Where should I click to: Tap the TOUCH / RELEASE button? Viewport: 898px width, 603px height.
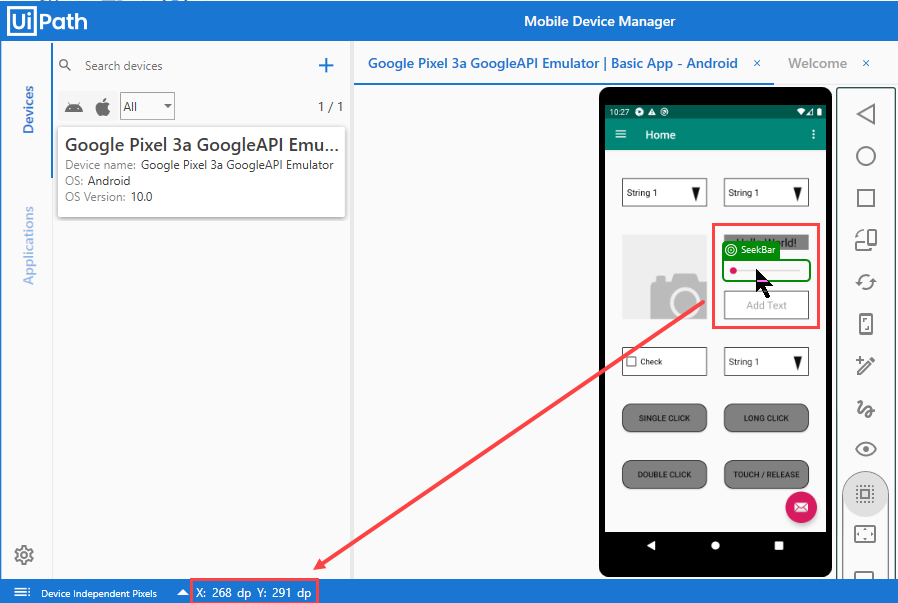766,474
